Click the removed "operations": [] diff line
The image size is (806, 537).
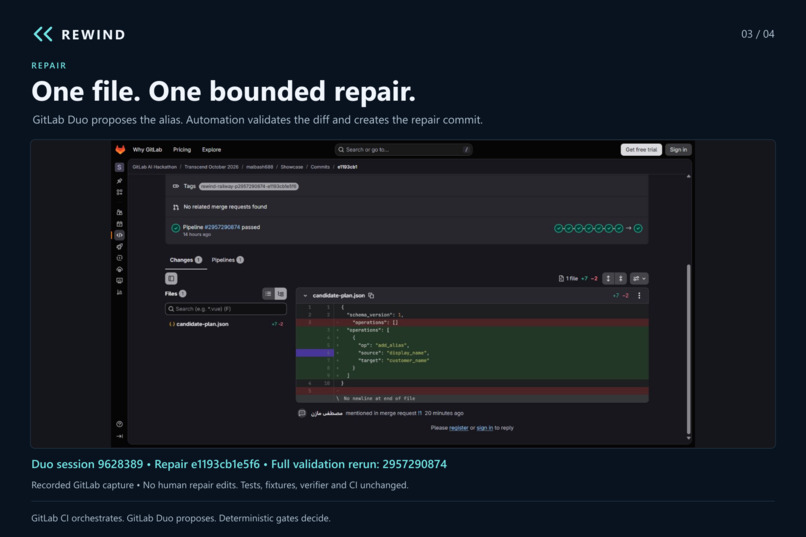pyautogui.click(x=472, y=323)
